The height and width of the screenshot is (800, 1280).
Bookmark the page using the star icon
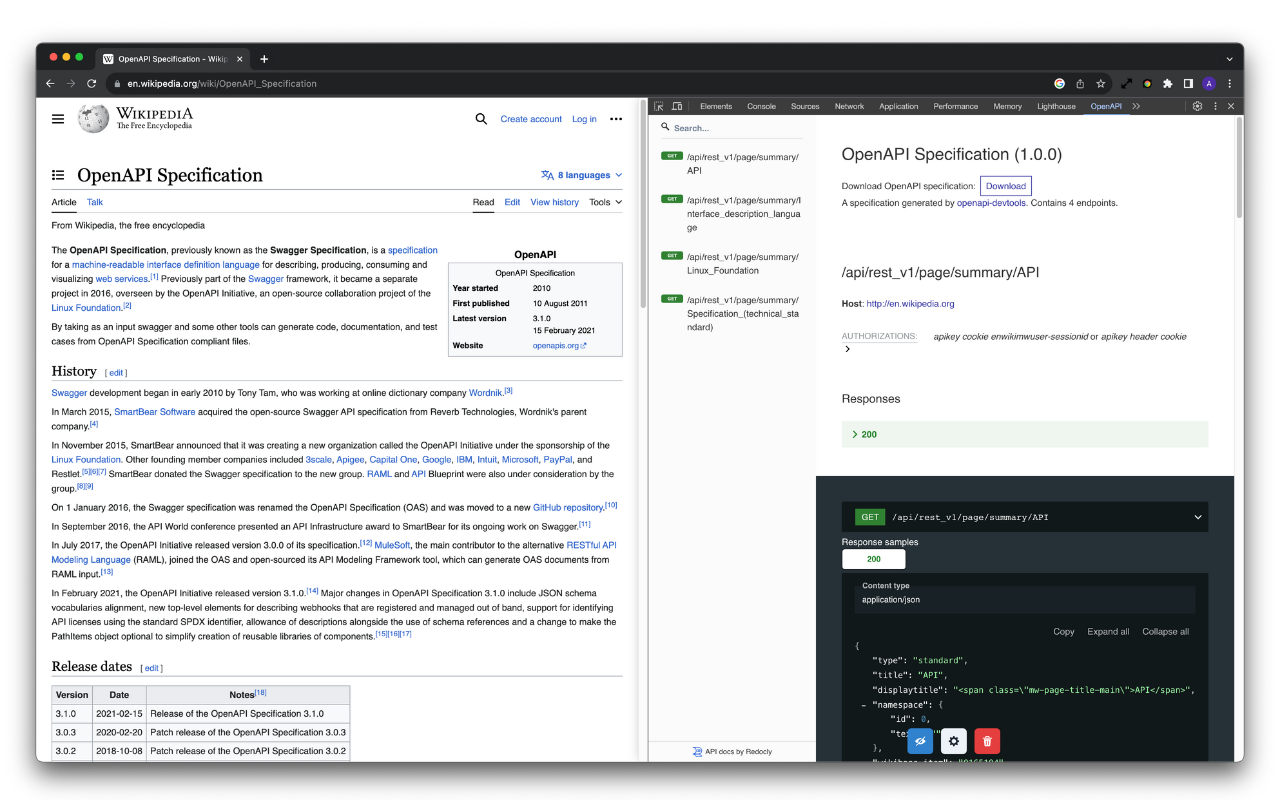[1100, 84]
